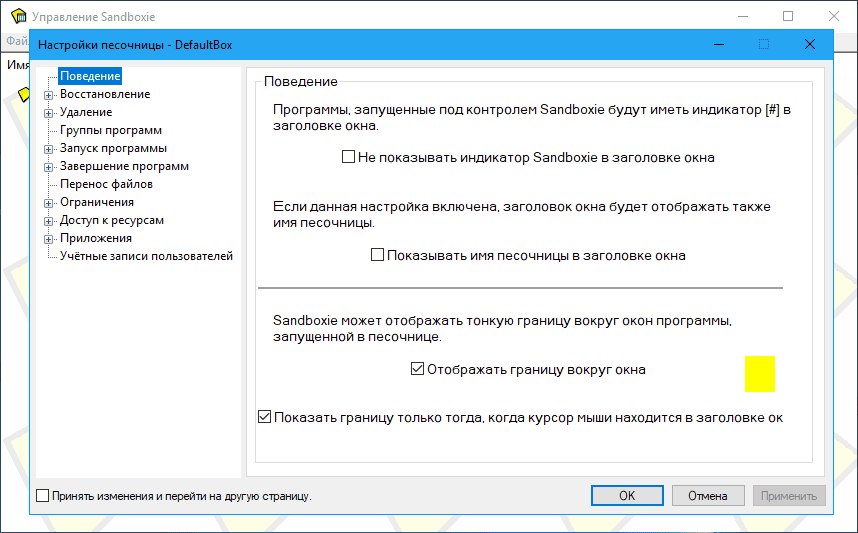Tick Принять изменения и перейти checkbox

pos(43,496)
